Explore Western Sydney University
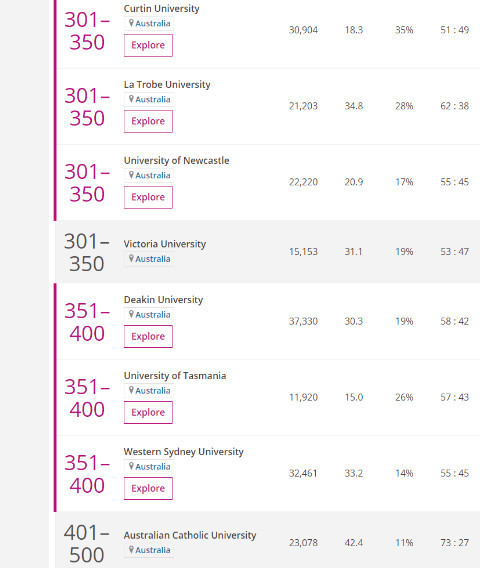Viewport: 480px width, 568px height. tap(148, 489)
